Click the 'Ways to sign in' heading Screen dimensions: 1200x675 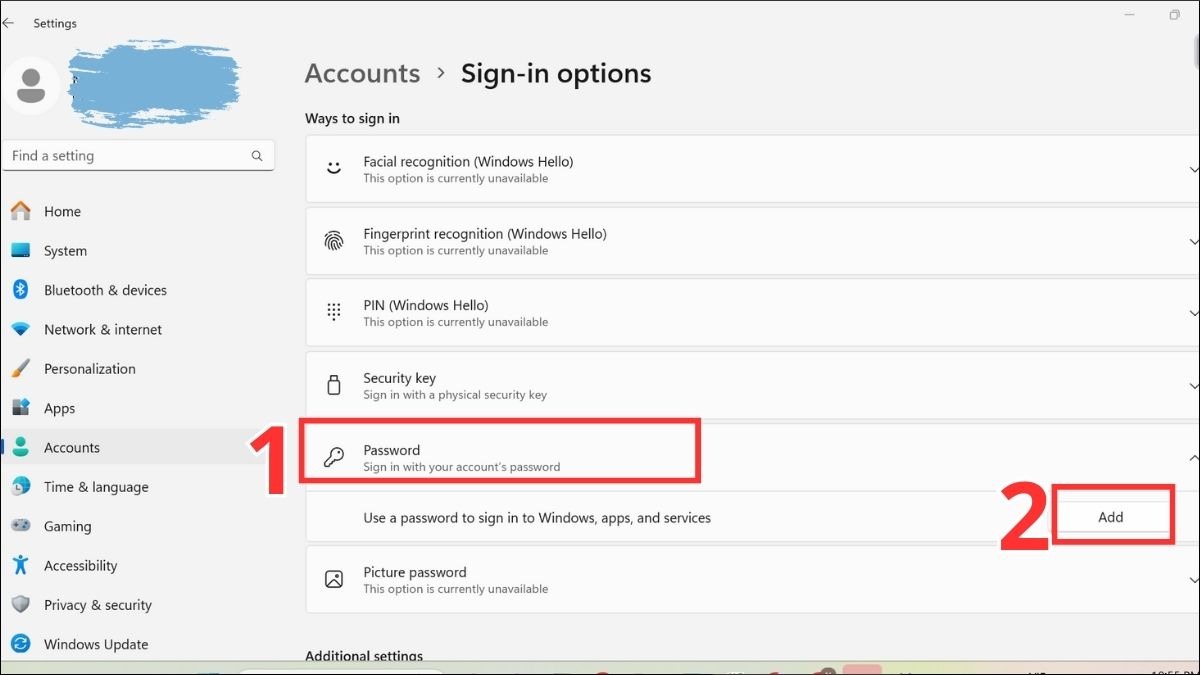tap(352, 118)
